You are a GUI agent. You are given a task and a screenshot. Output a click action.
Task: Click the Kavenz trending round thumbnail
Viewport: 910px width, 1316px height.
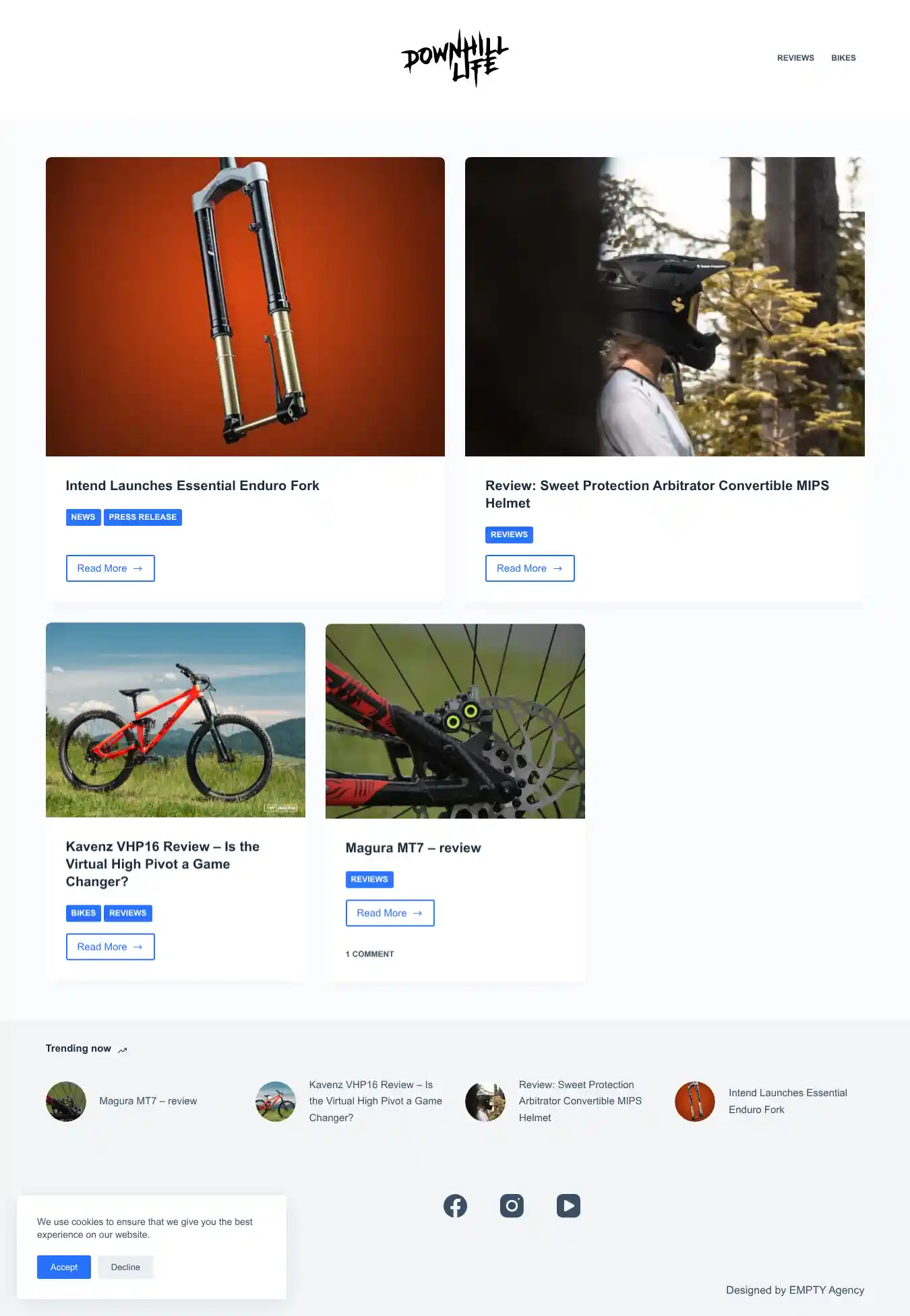tap(276, 1102)
